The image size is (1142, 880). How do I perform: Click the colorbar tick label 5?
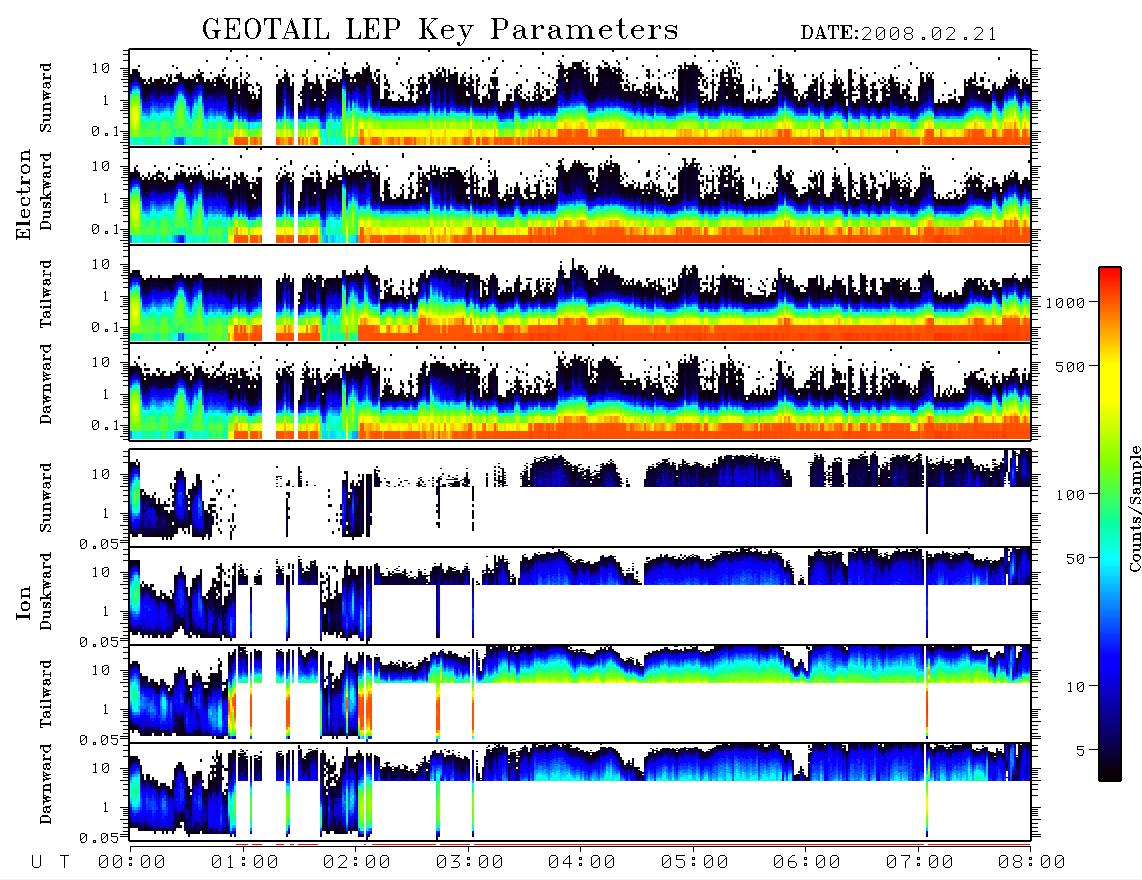point(1080,750)
